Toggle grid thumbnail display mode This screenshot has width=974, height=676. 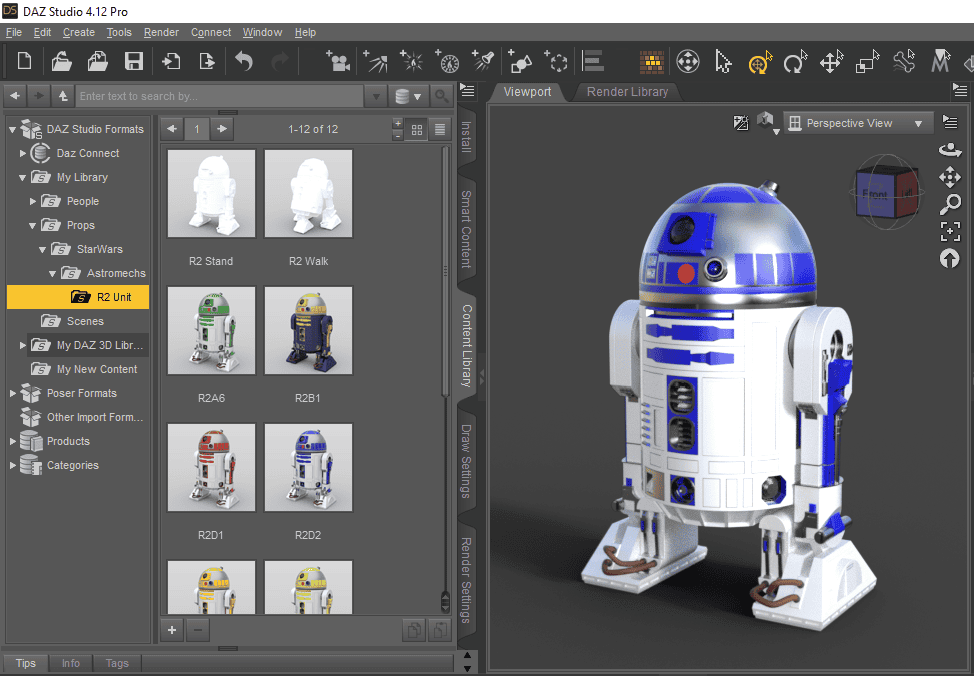[416, 129]
